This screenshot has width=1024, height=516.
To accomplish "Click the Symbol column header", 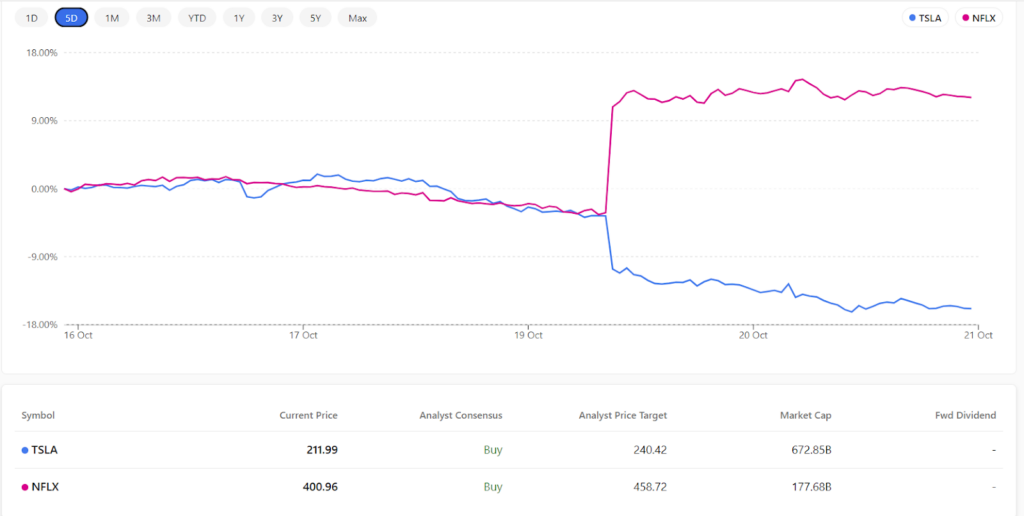I will [38, 415].
